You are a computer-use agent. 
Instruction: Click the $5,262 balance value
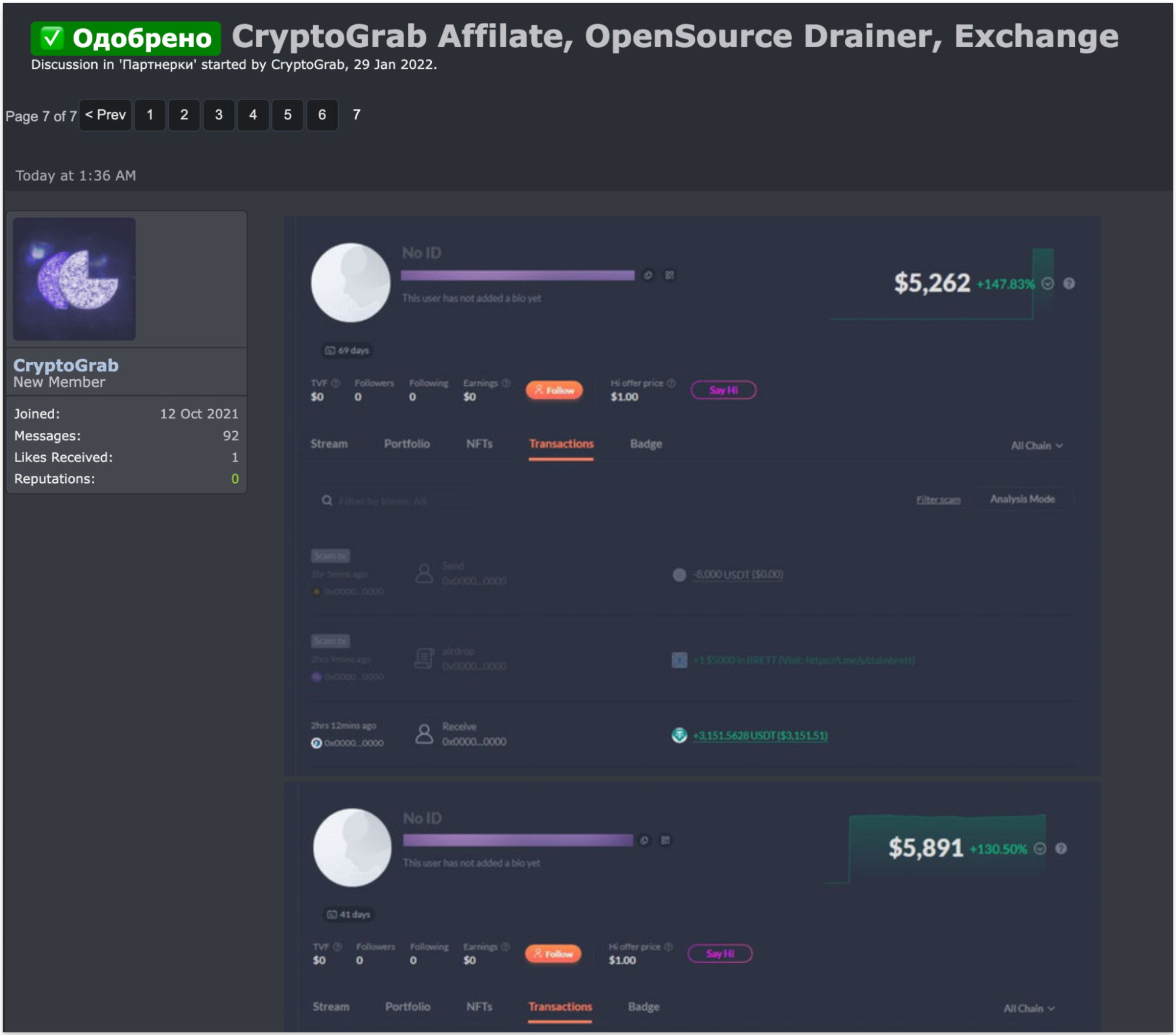click(x=932, y=283)
